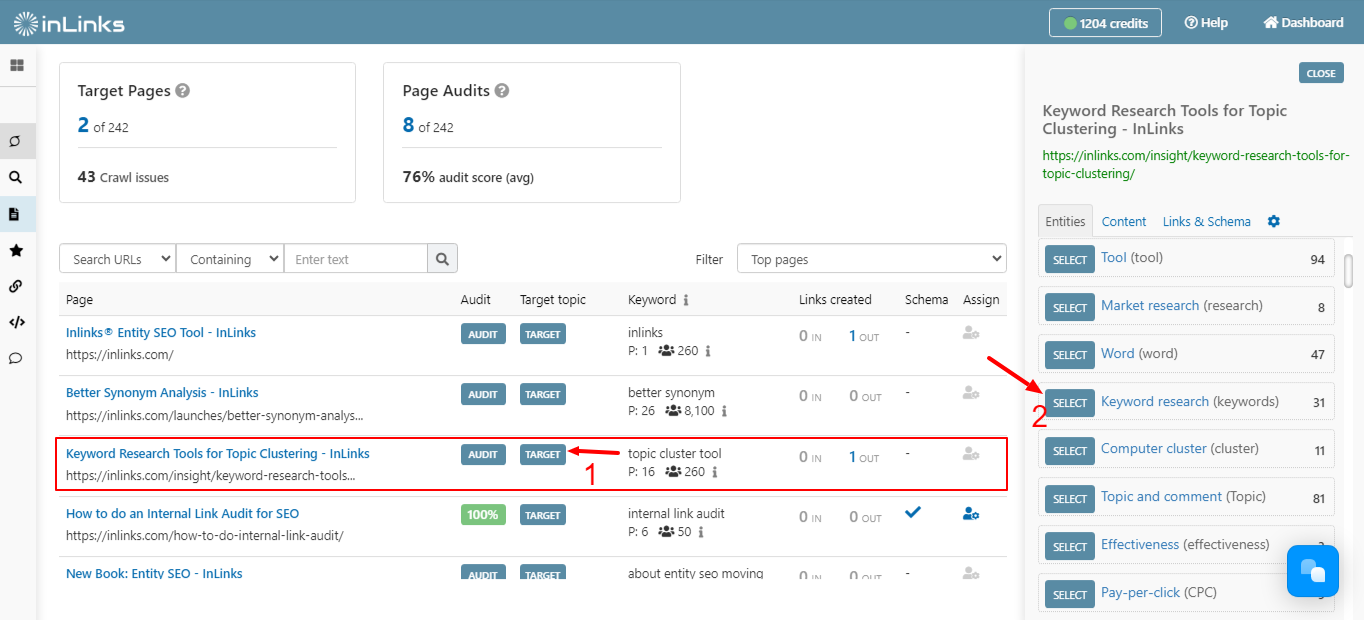Click AUDIT for Better Synonym Analysis row
Viewport: 1364px width, 620px height.
(x=483, y=394)
